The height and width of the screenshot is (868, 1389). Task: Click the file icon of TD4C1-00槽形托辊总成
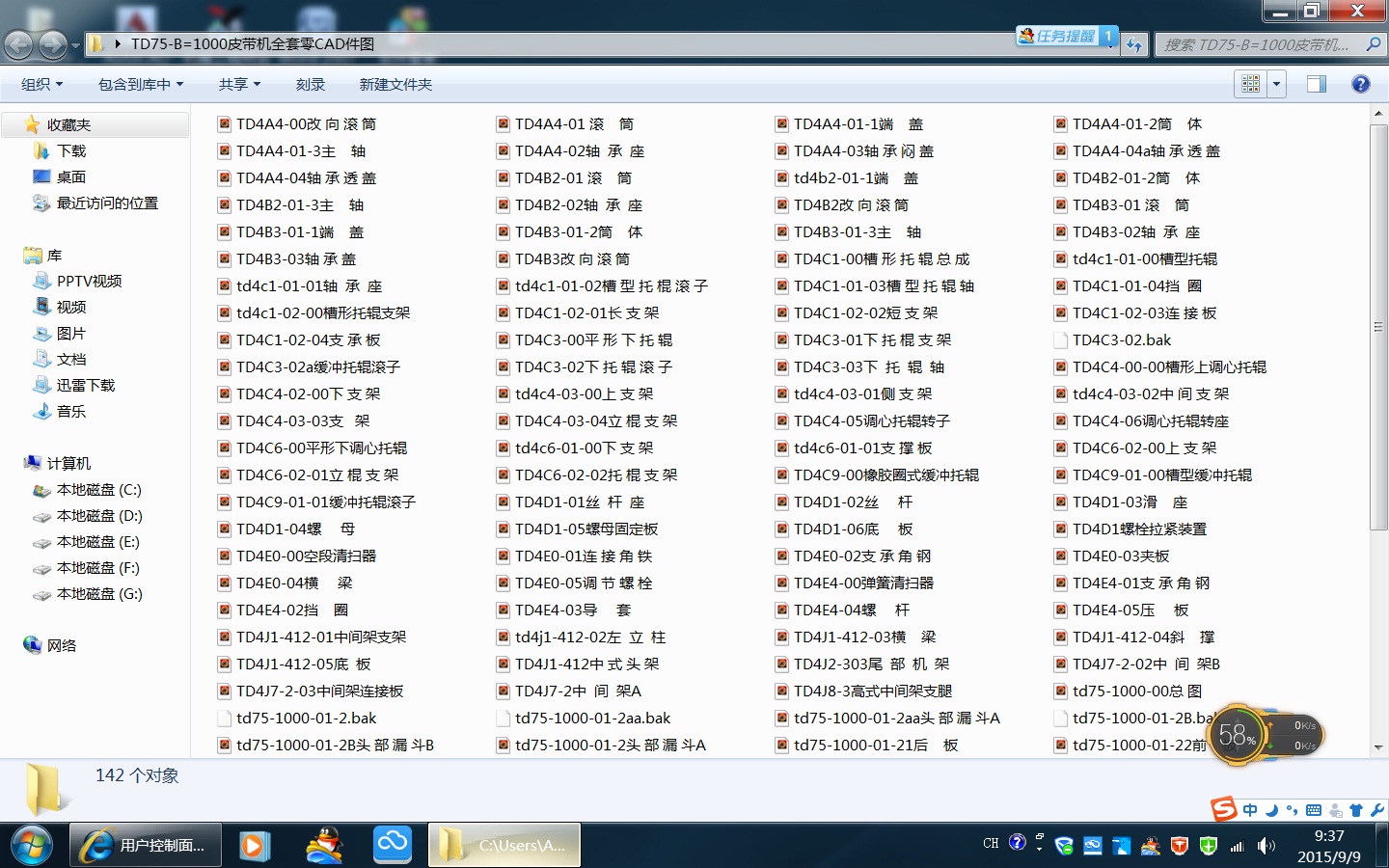(781, 258)
